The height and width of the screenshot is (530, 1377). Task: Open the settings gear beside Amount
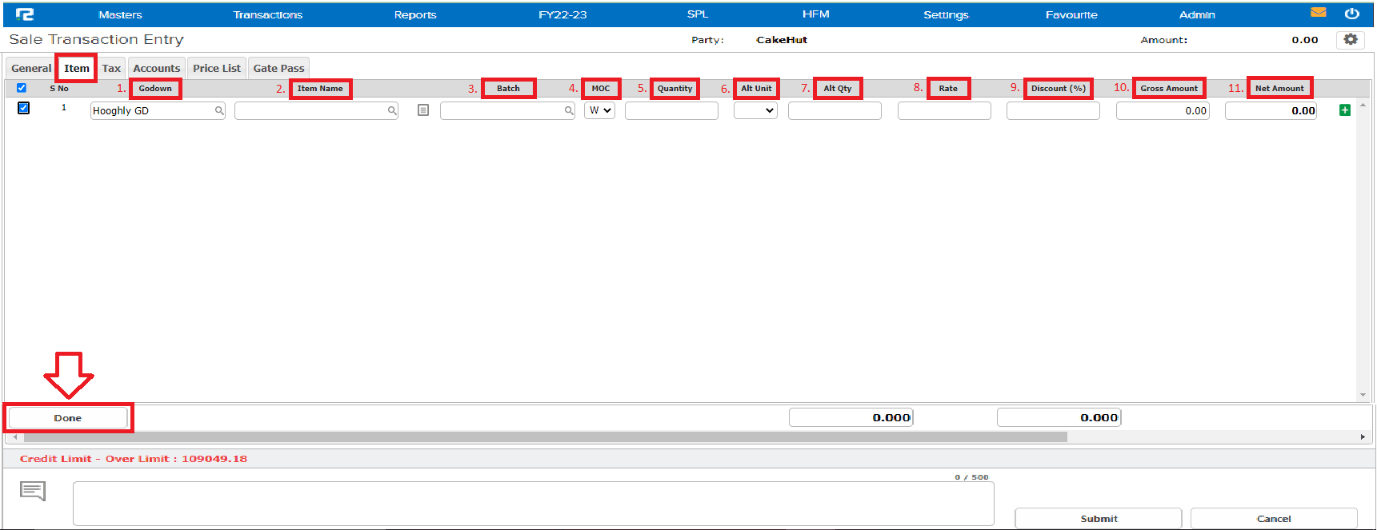click(1350, 40)
